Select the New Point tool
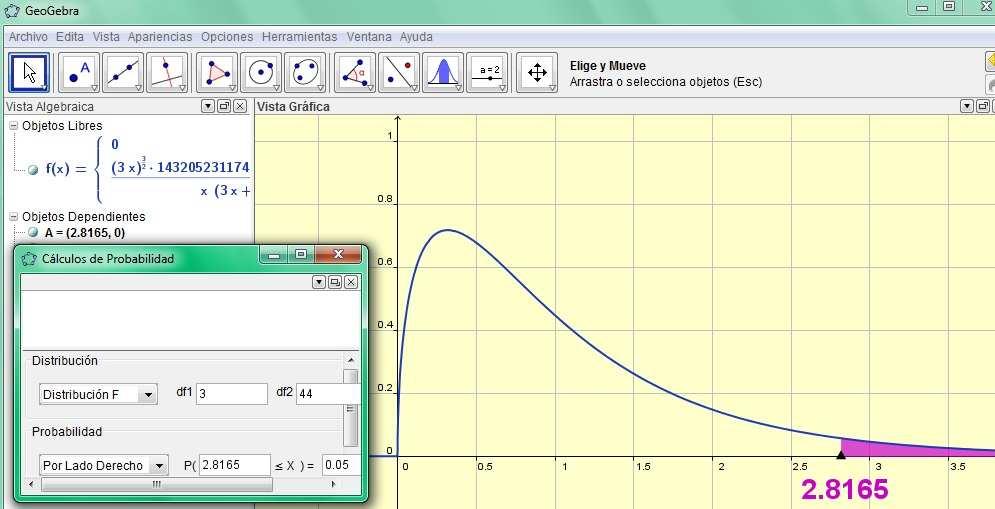995x509 pixels. click(79, 73)
